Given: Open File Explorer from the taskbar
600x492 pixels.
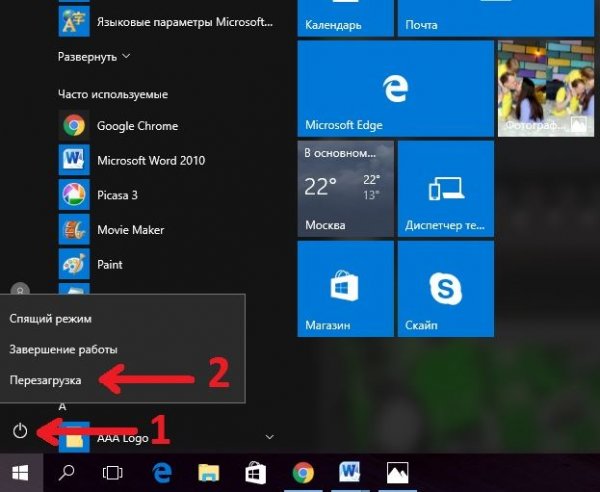Looking at the screenshot, I should [209, 473].
